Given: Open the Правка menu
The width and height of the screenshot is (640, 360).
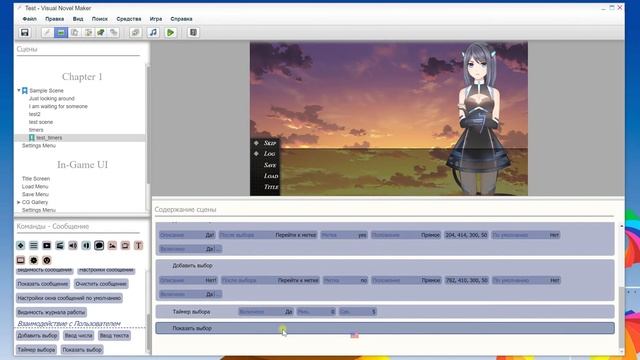Looking at the screenshot, I should coord(54,19).
